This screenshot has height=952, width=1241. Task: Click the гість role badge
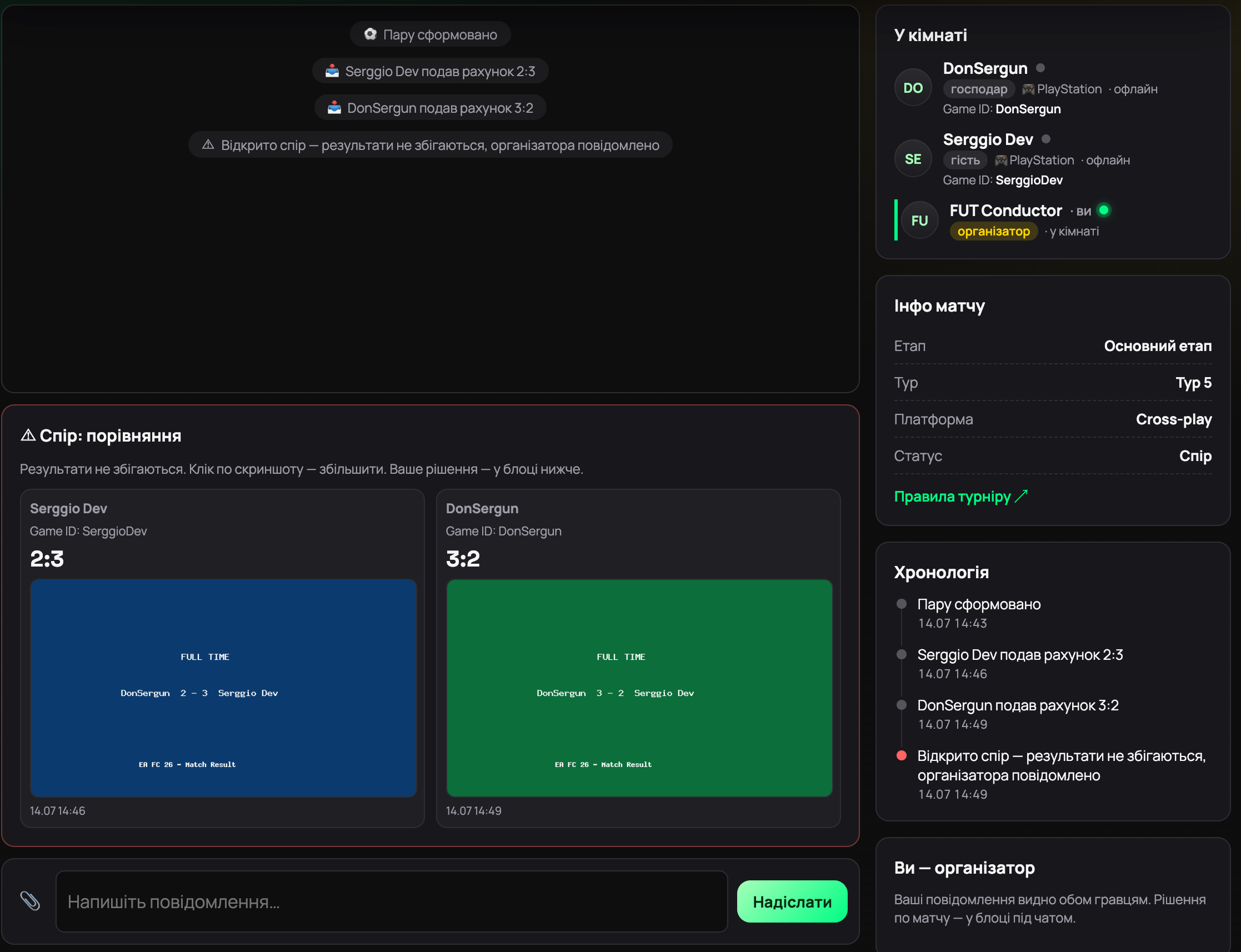965,161
